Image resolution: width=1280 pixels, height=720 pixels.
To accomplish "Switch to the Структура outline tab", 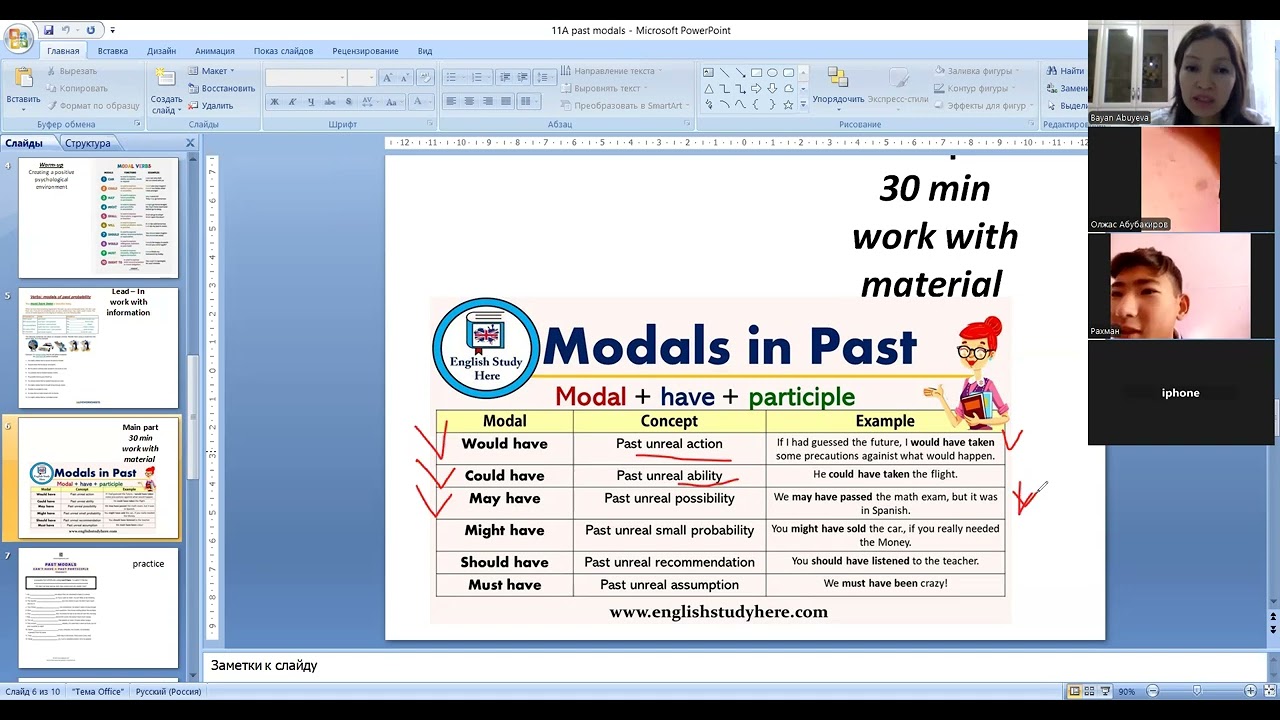I will pyautogui.click(x=88, y=143).
